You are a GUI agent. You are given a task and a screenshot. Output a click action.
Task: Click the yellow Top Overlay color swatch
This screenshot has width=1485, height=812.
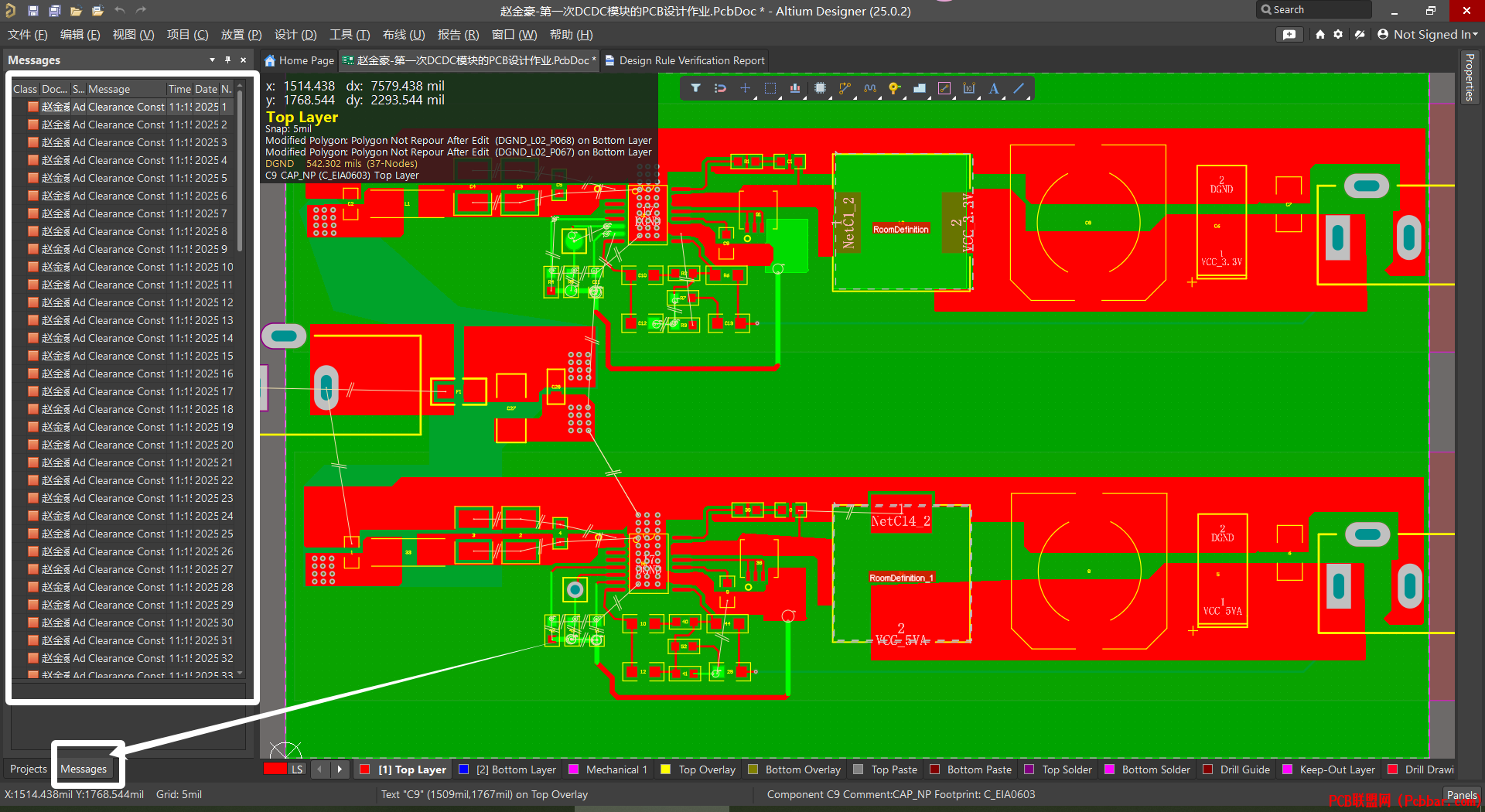666,769
